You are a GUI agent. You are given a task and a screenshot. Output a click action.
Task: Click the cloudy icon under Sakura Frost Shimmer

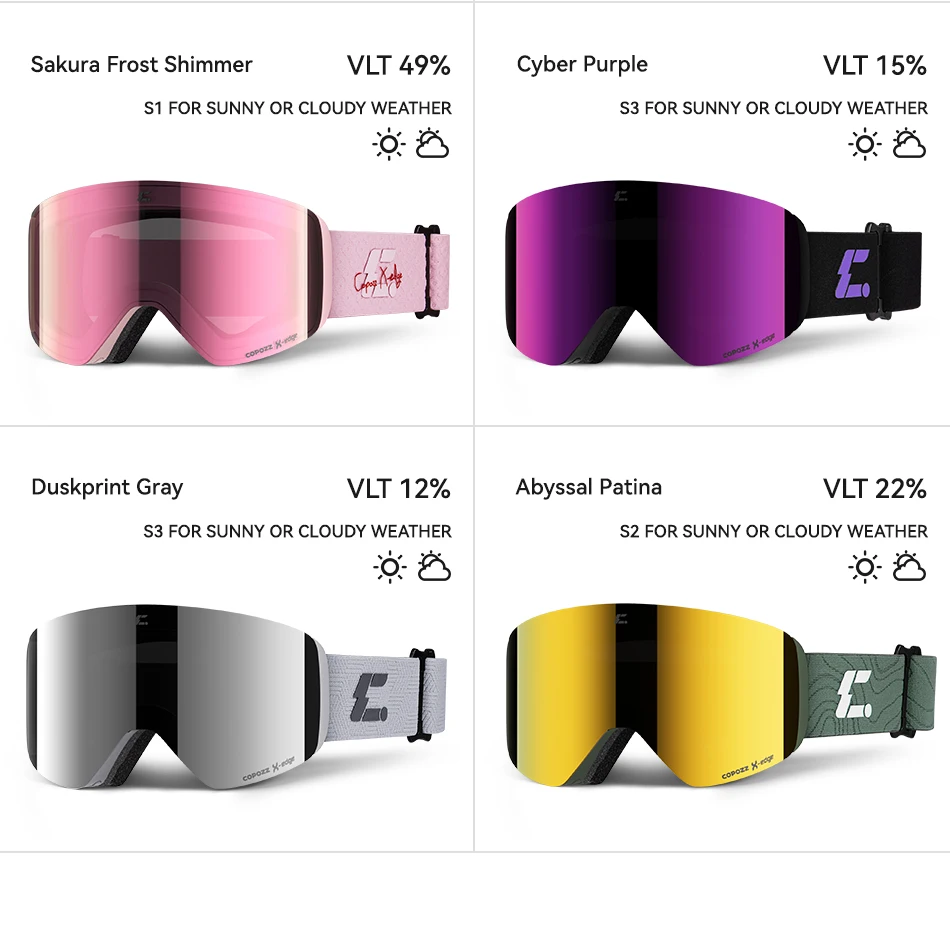(x=433, y=144)
